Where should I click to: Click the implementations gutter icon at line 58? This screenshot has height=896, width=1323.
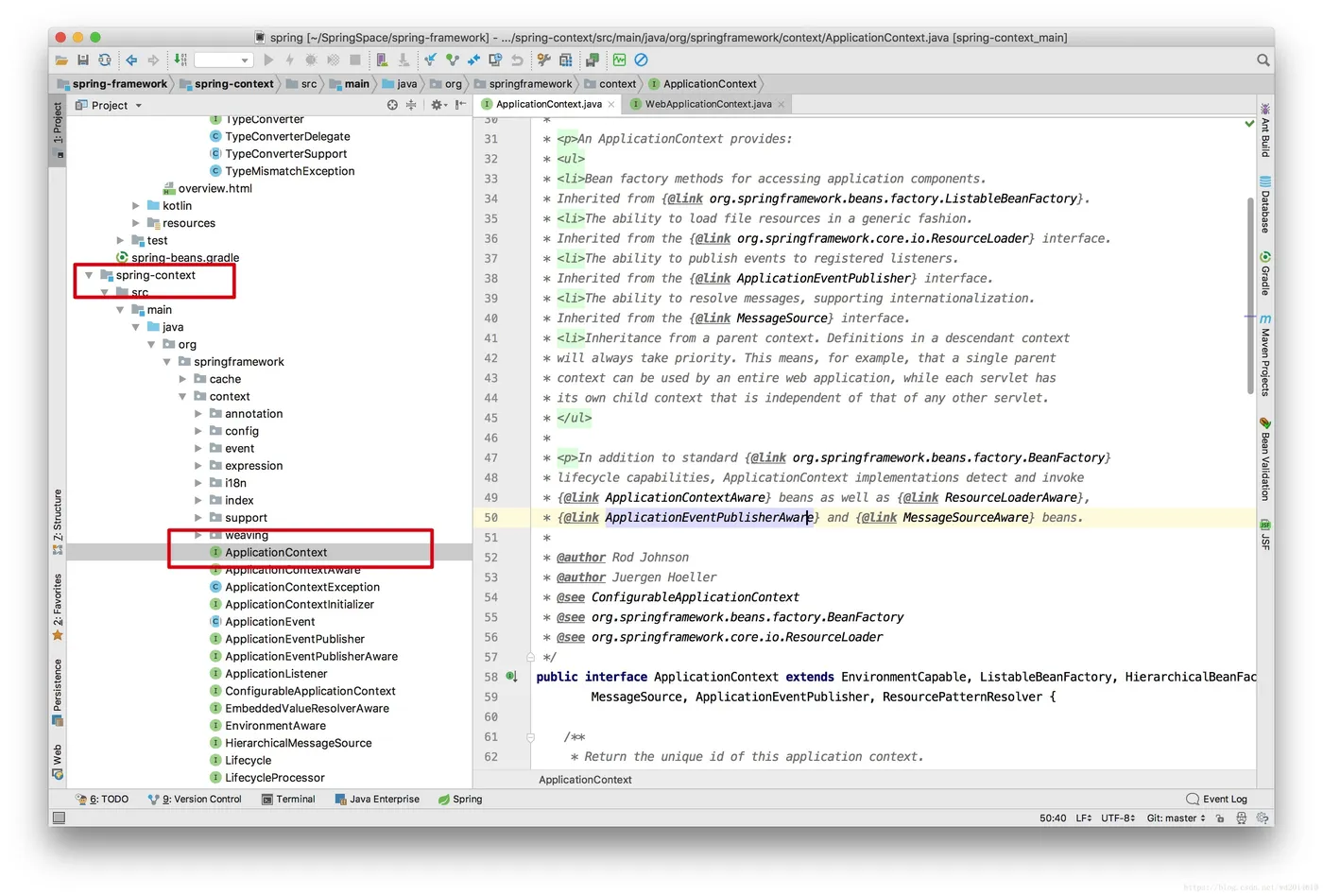click(511, 677)
